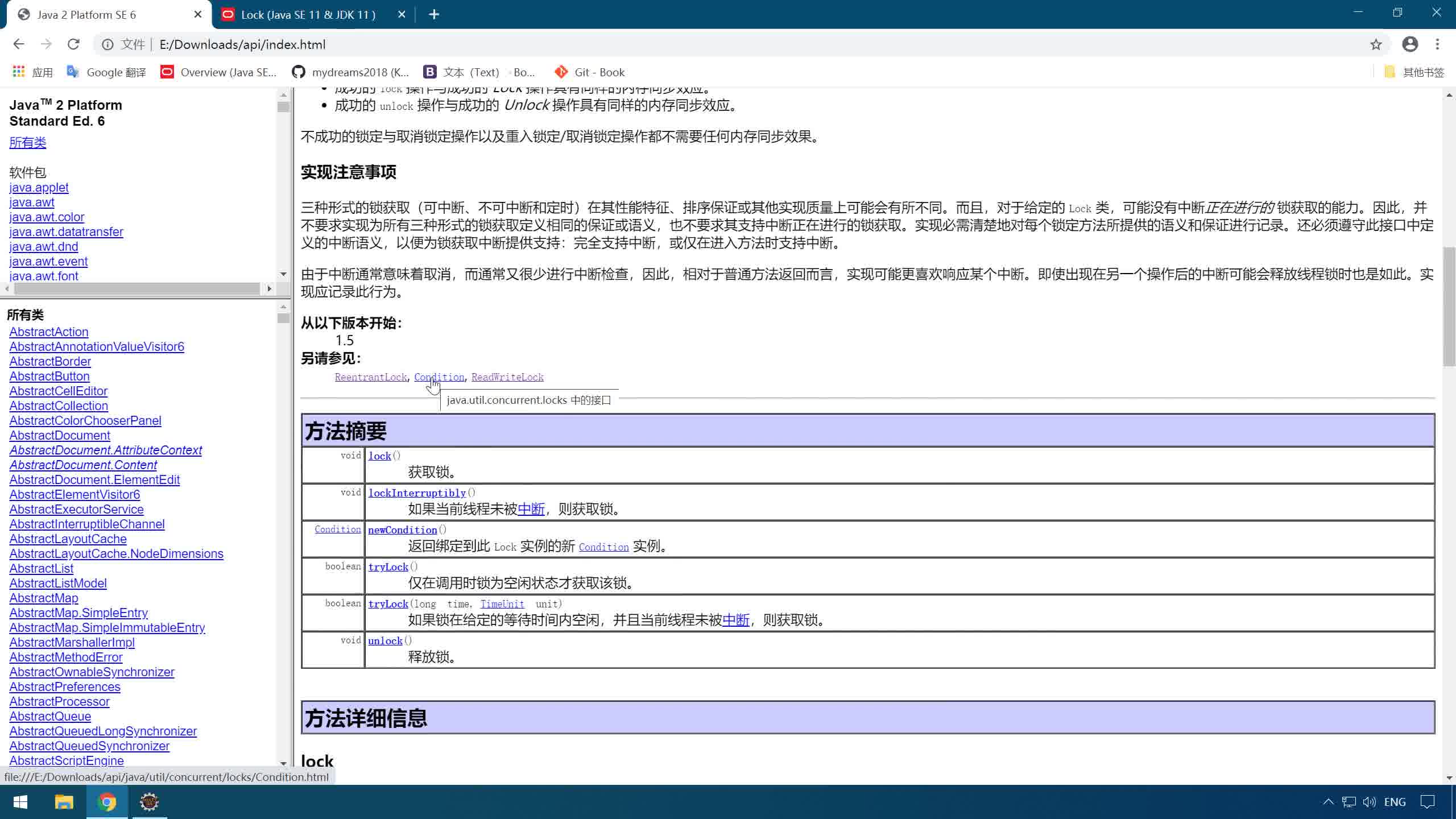Open the Overview (Java SE bookmark

coord(218,72)
